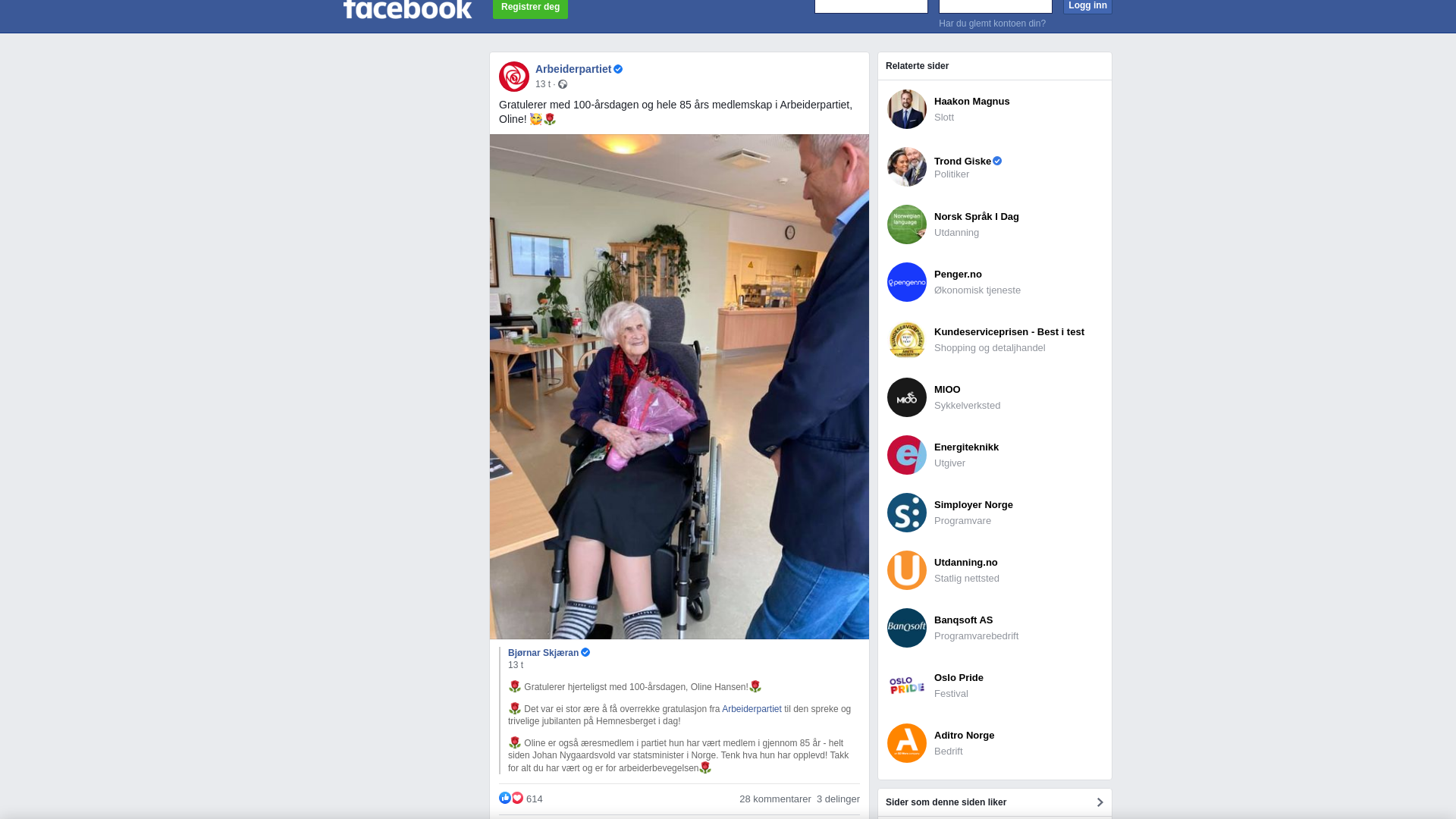
Task: Open the 28 kommentarer link
Action: pyautogui.click(x=775, y=799)
